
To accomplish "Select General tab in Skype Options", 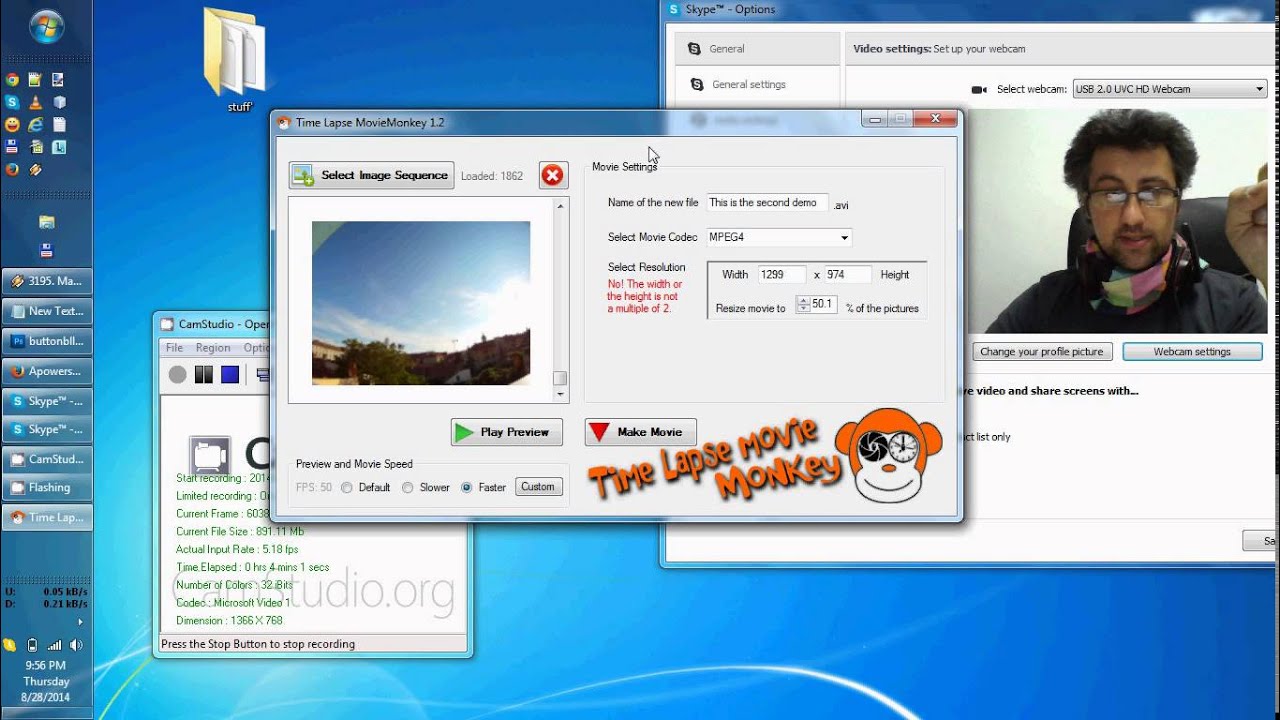I will point(756,49).
